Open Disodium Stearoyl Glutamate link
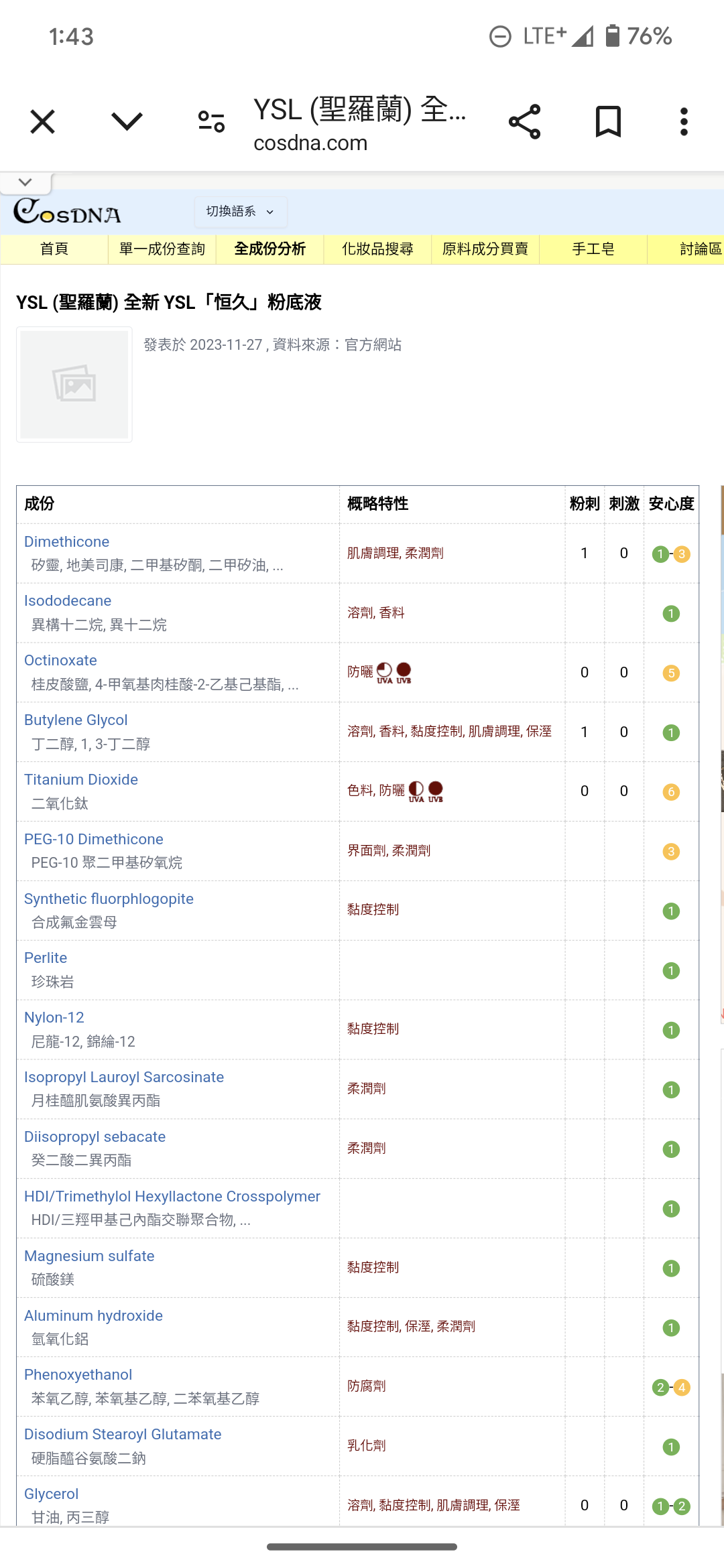The width and height of the screenshot is (724, 1568). pos(123,1435)
